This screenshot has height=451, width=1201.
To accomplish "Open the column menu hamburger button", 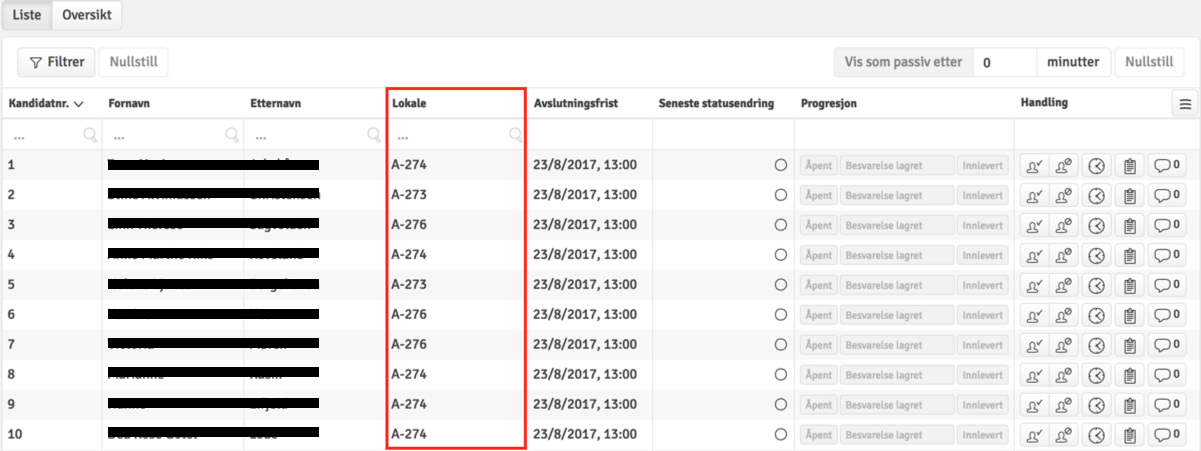I will coord(1185,104).
